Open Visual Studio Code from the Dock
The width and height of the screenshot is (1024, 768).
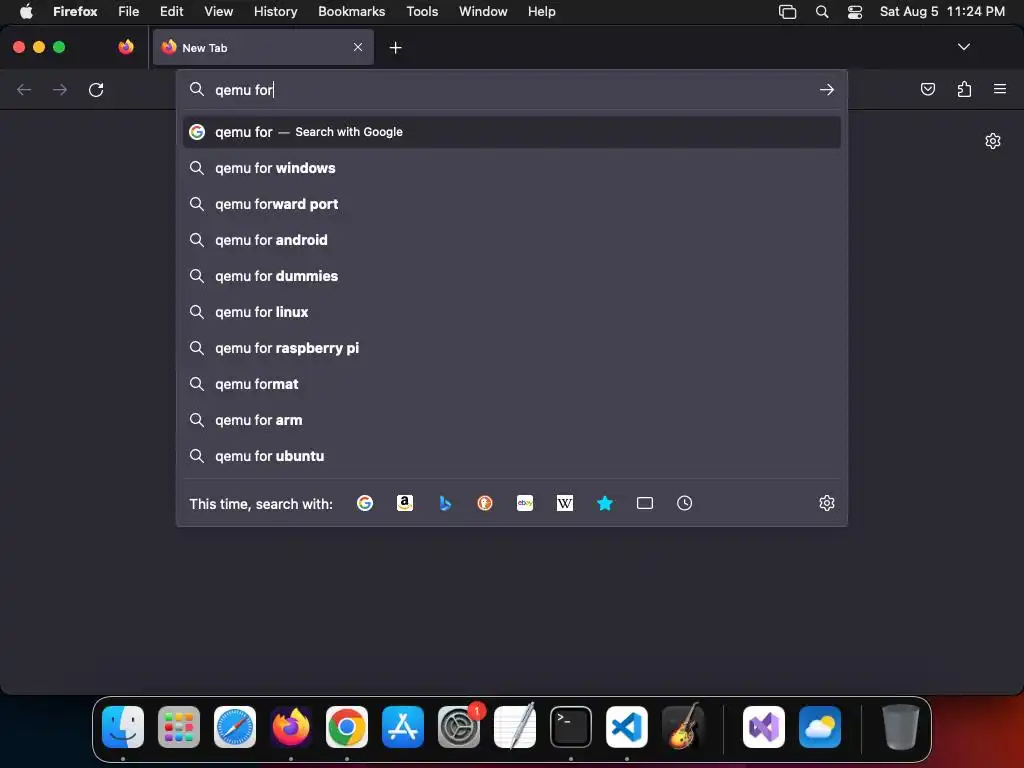[627, 727]
